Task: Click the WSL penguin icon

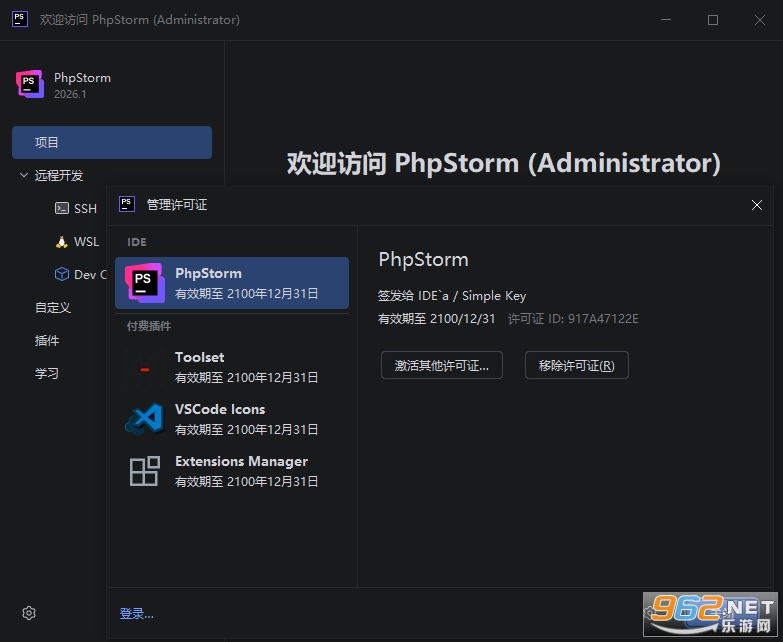Action: point(61,242)
